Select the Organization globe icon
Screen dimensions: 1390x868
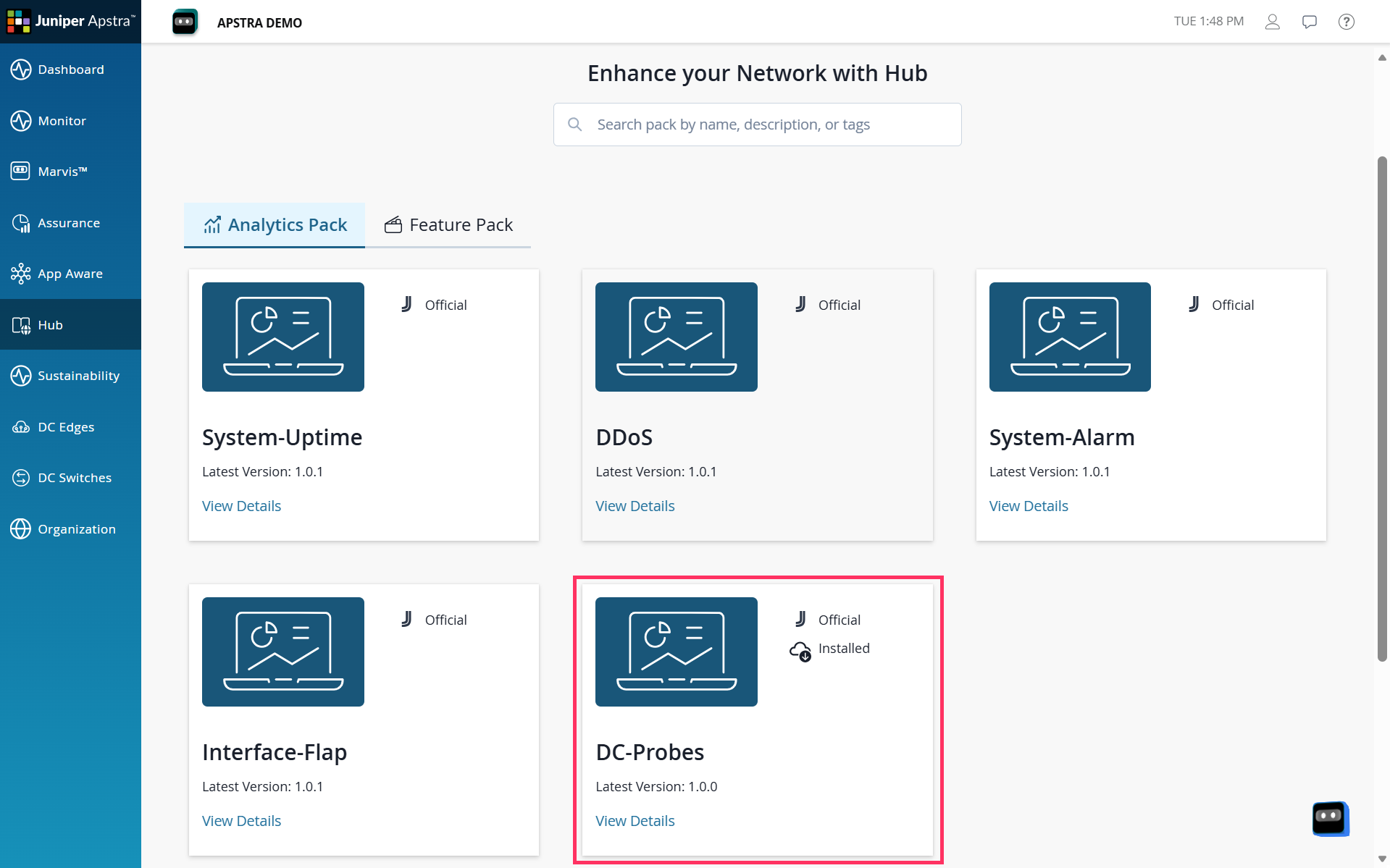tap(21, 529)
